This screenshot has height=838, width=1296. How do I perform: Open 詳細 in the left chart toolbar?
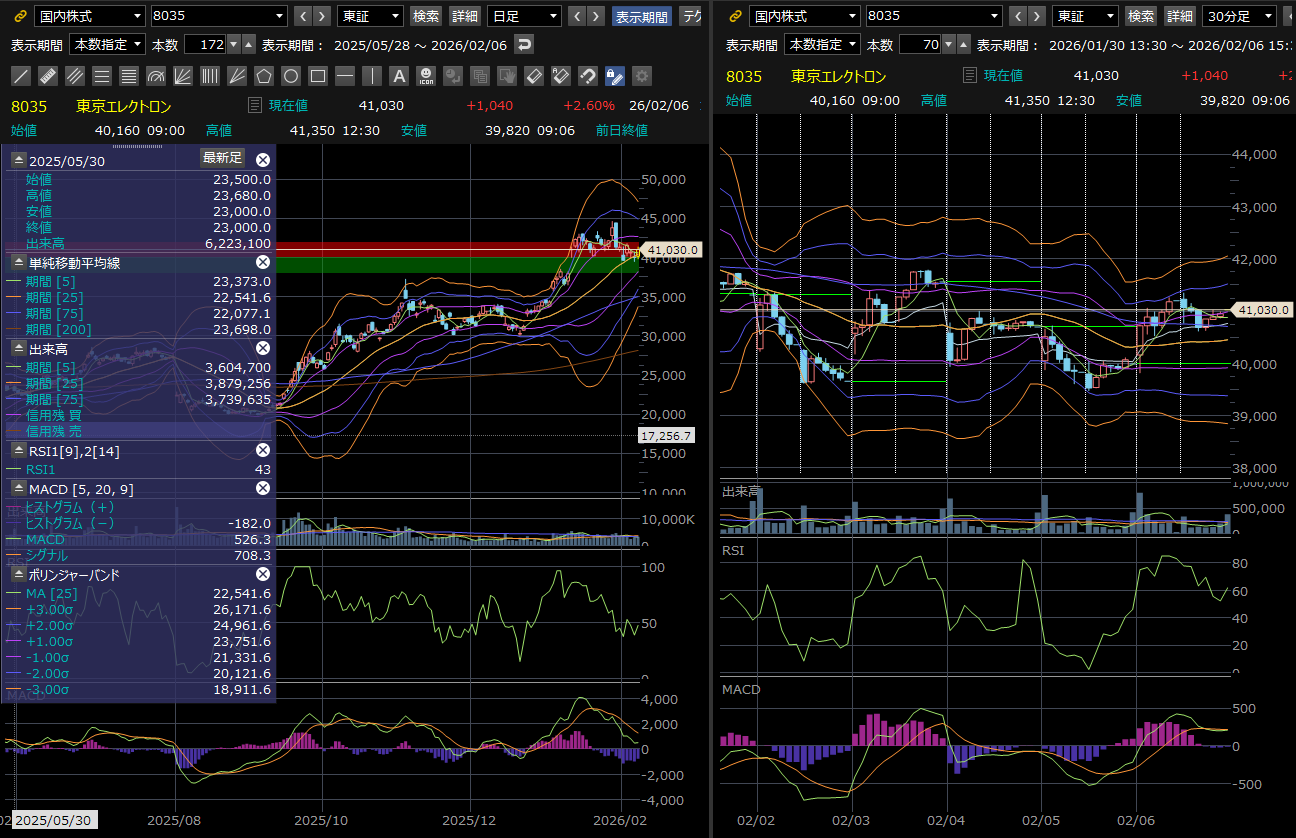click(464, 16)
